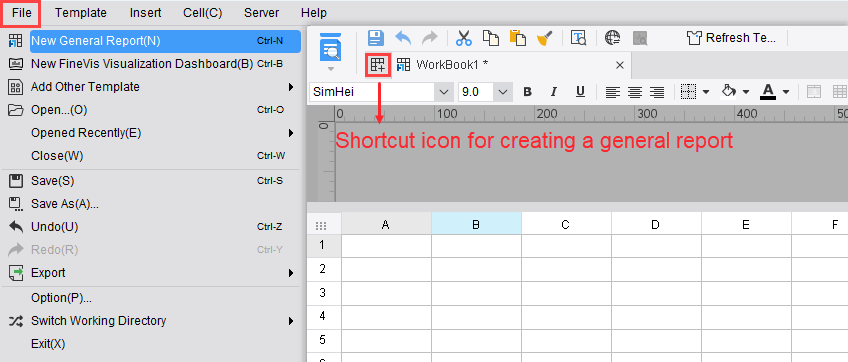Toggle italic formatting
This screenshot has height=362, width=848.
553,92
